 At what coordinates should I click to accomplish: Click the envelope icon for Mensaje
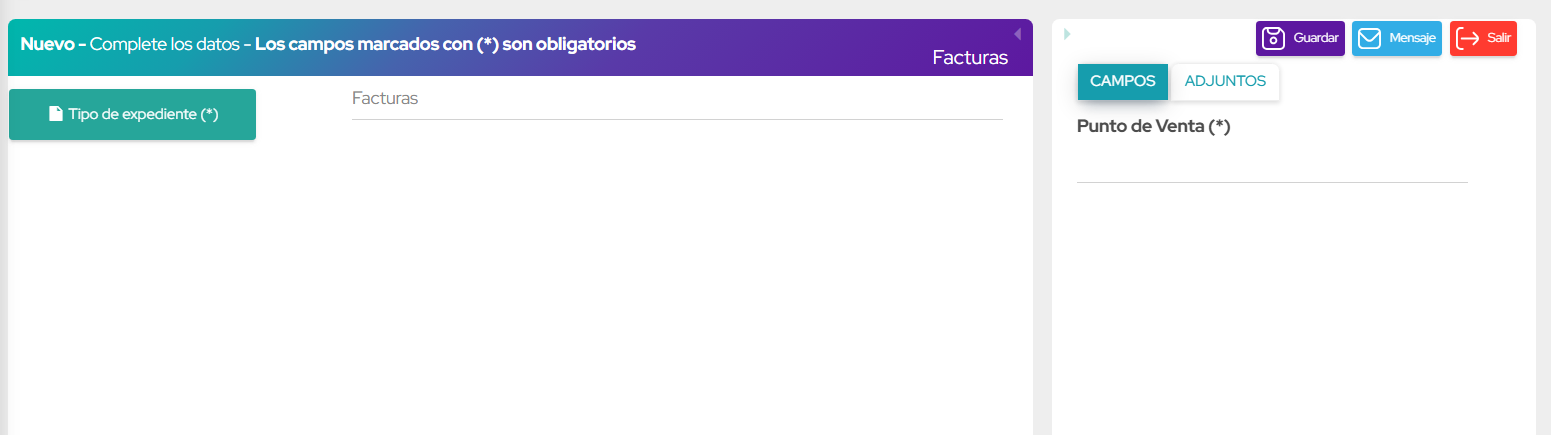click(1369, 39)
